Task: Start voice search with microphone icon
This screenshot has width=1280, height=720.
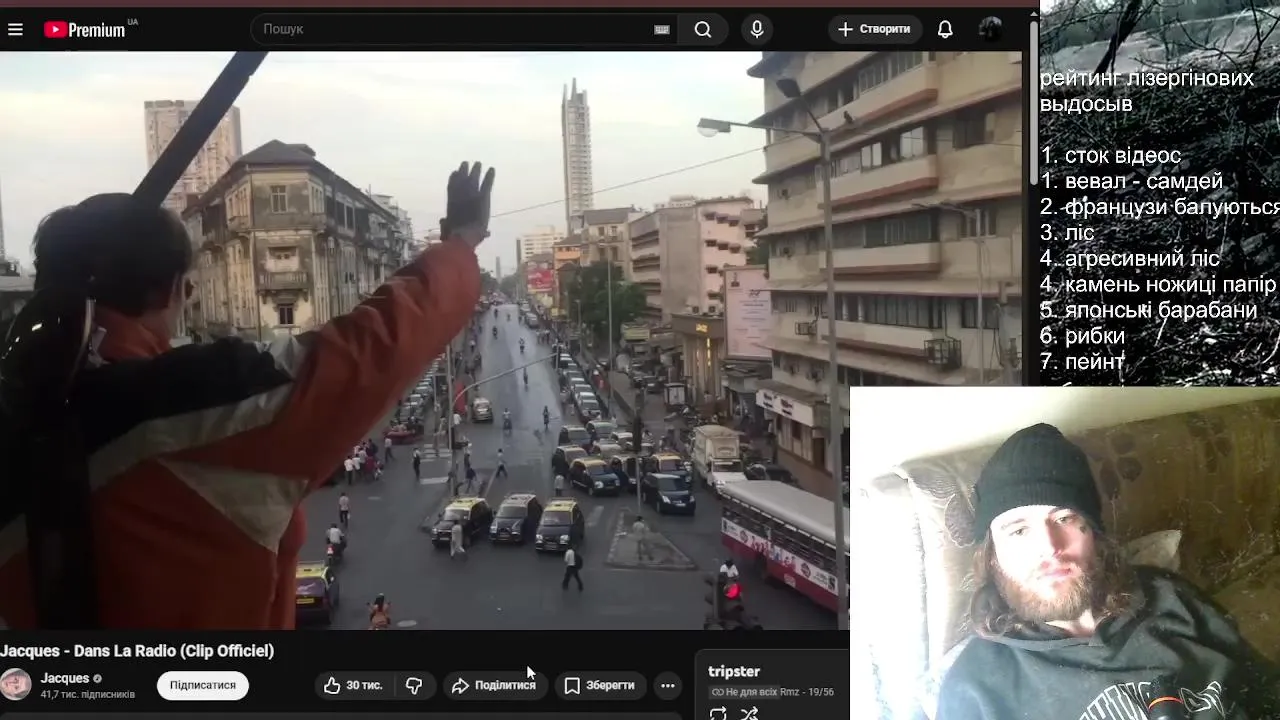Action: [x=757, y=29]
